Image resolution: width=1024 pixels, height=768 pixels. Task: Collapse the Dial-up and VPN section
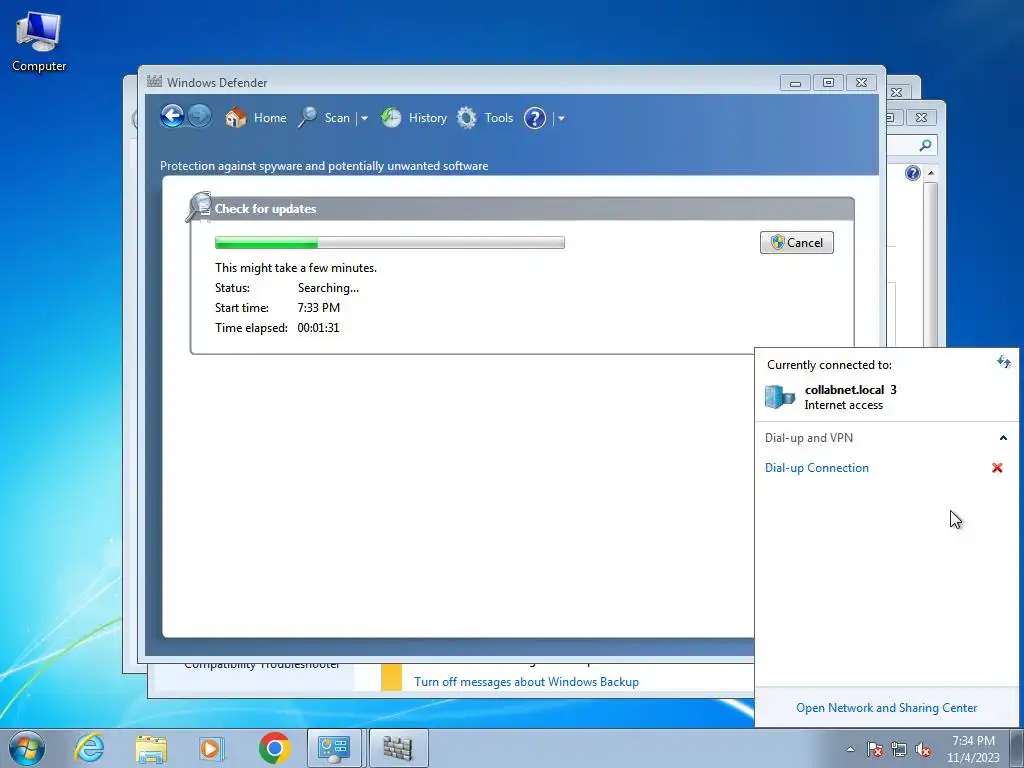coord(1003,438)
